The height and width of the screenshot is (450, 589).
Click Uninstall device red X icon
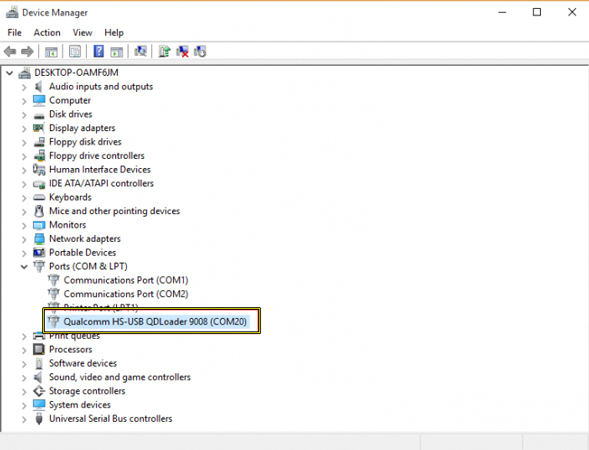(x=183, y=51)
